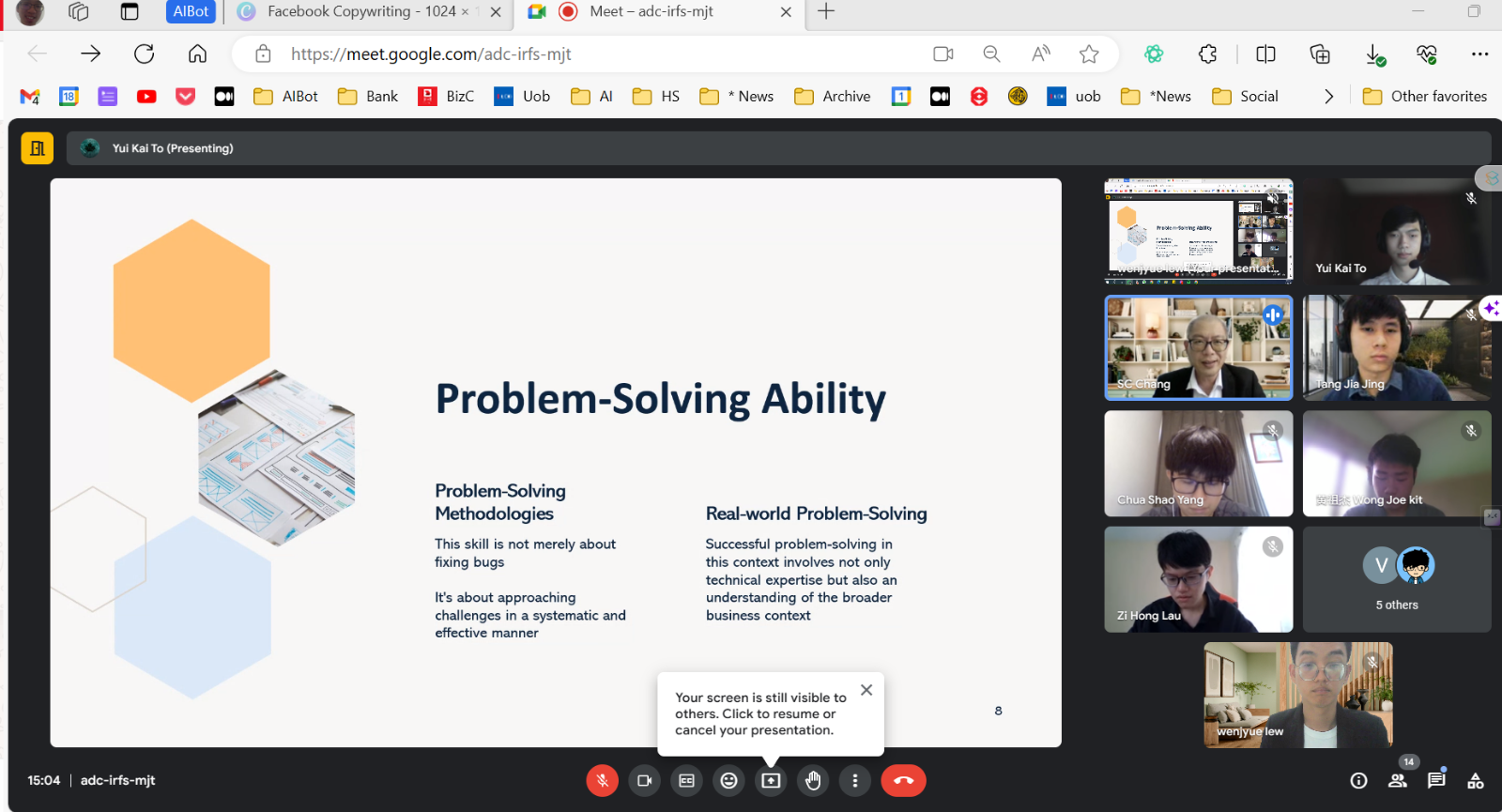Open the browser settings and more menu

pos(1479,54)
